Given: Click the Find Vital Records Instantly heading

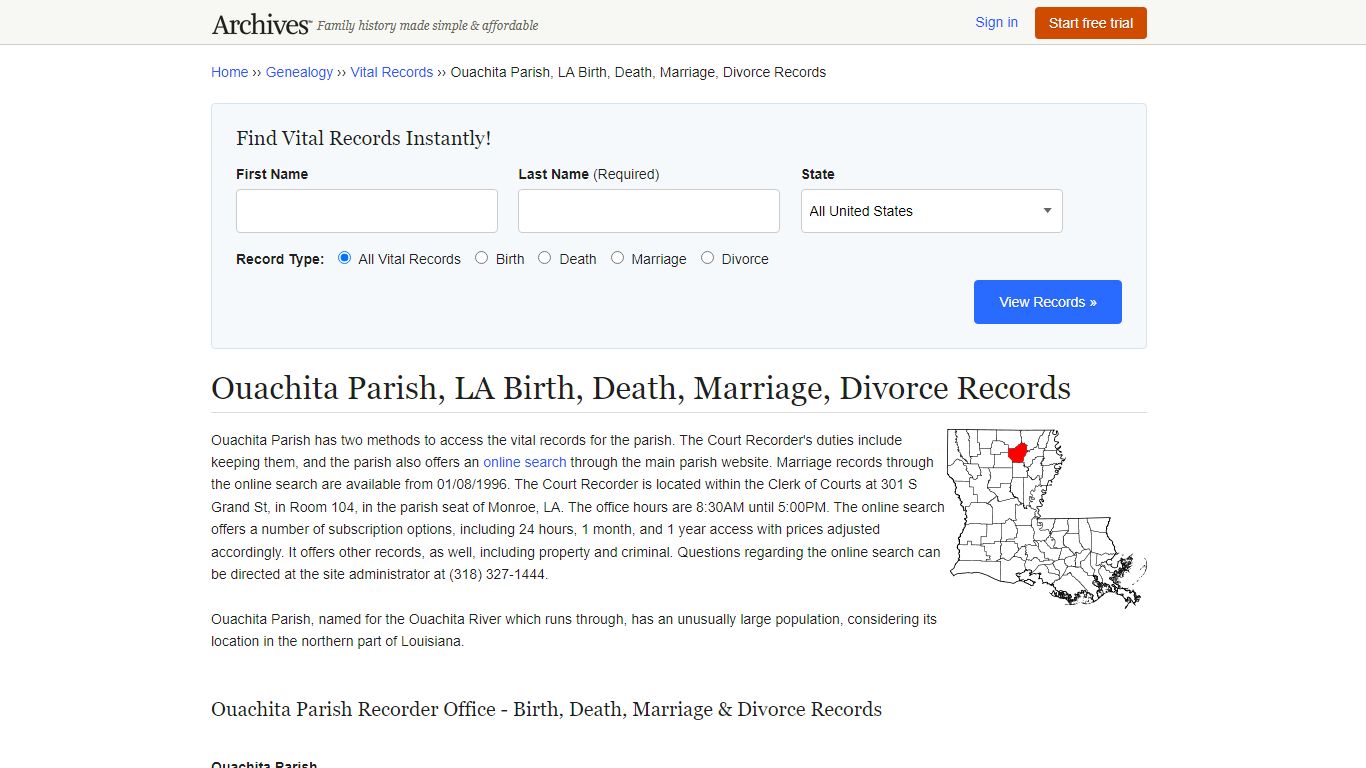Looking at the screenshot, I should 364,139.
